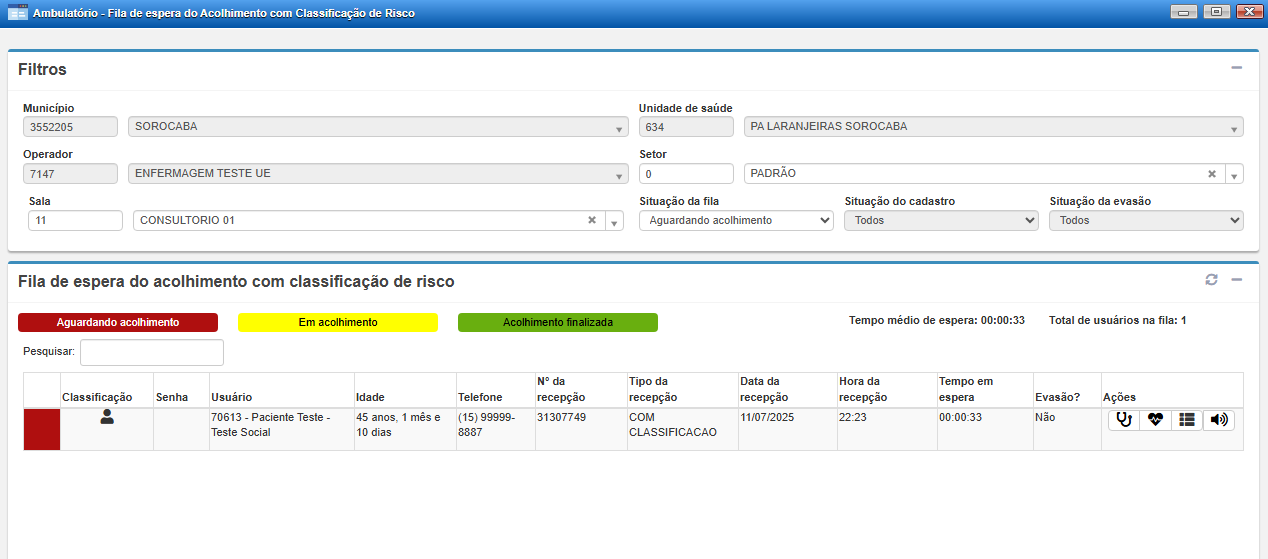Click the stethoscope action icon

1124,420
